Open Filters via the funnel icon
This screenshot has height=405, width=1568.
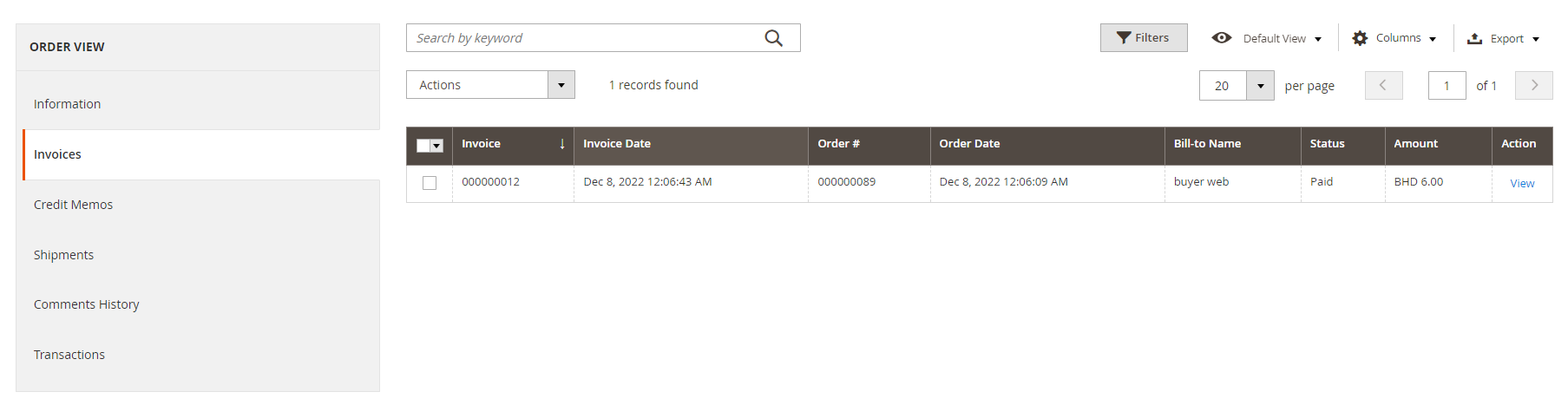pos(1124,38)
